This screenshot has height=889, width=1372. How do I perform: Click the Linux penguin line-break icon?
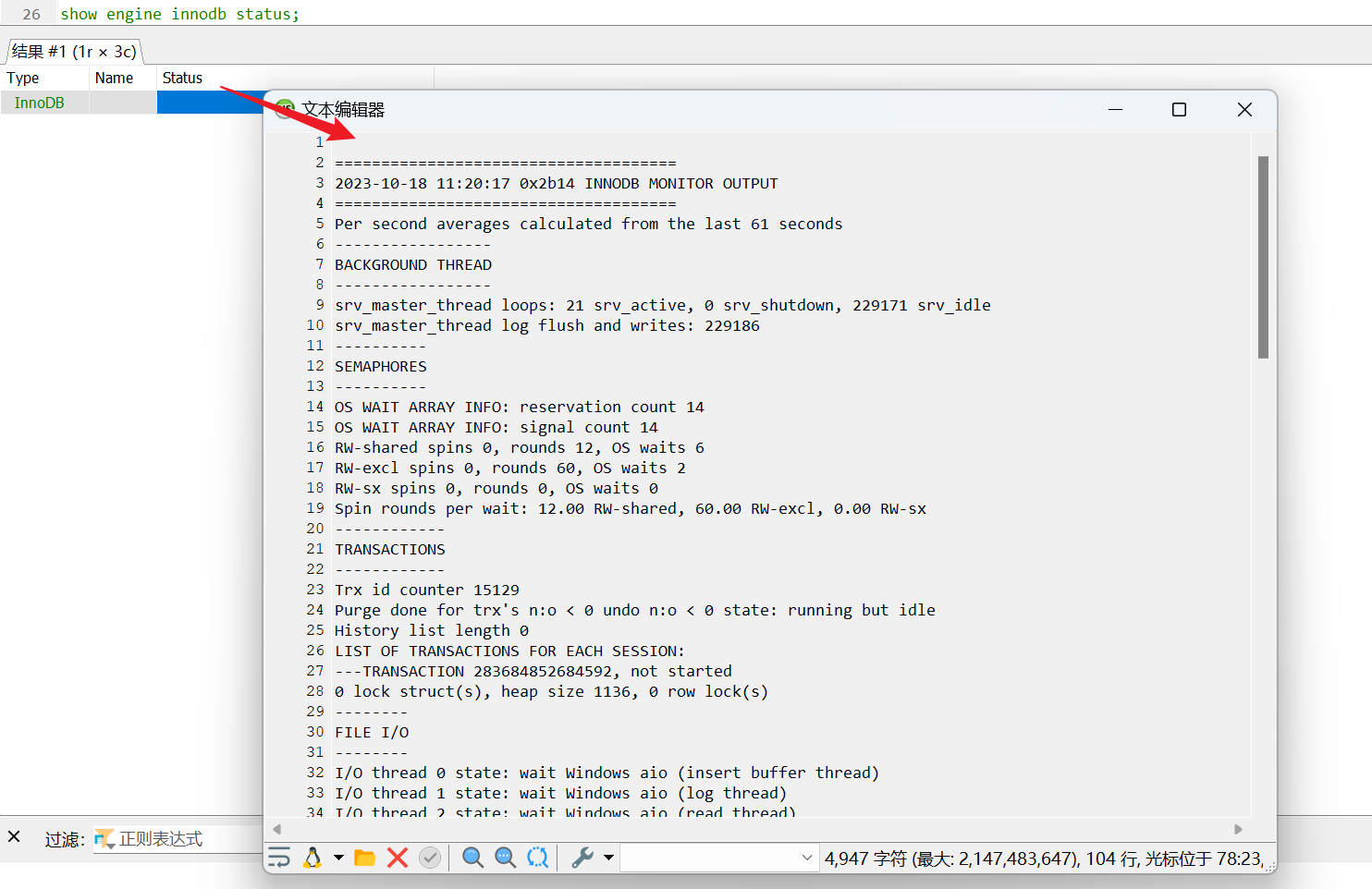pos(312,858)
